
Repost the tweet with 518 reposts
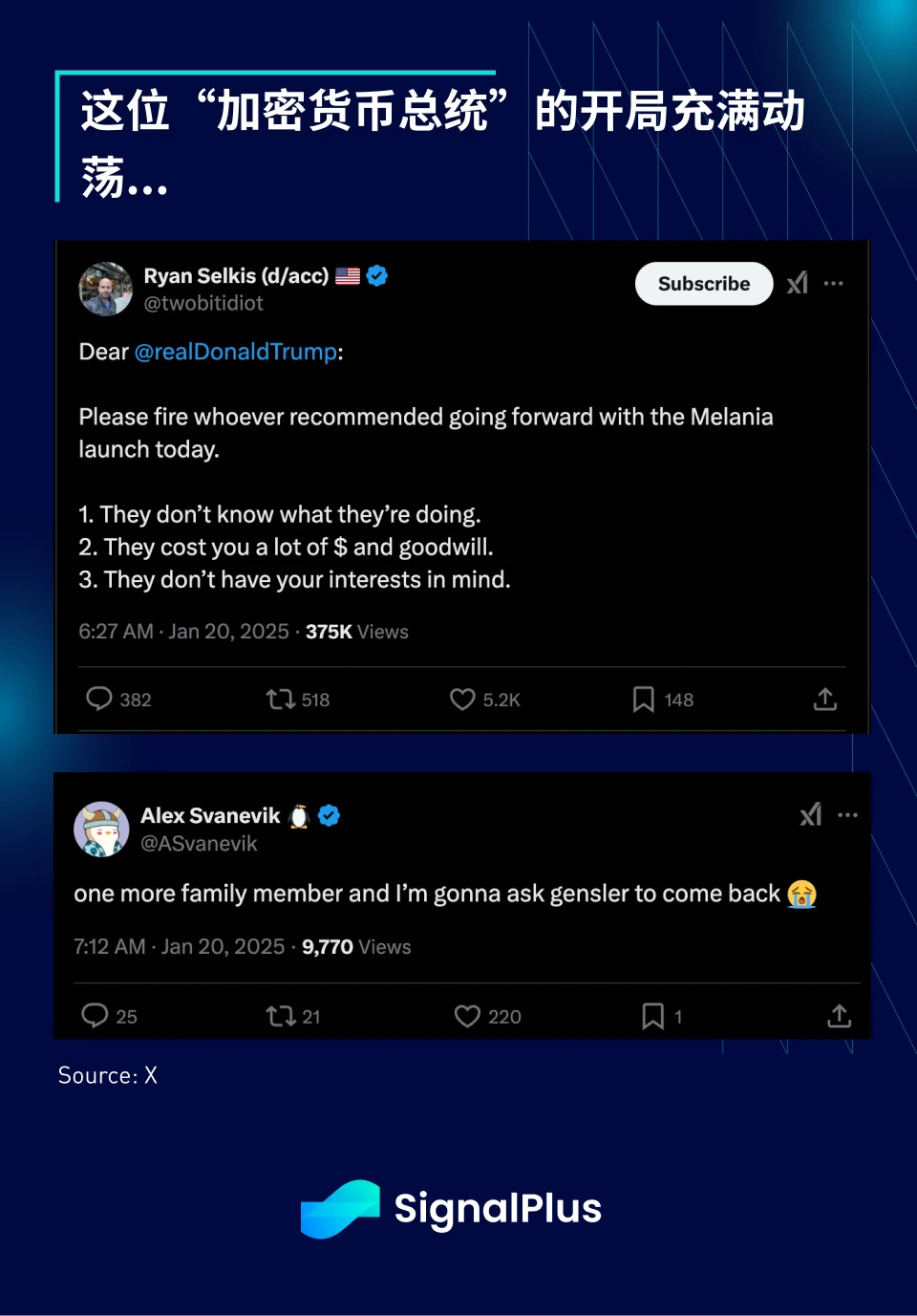click(x=281, y=700)
